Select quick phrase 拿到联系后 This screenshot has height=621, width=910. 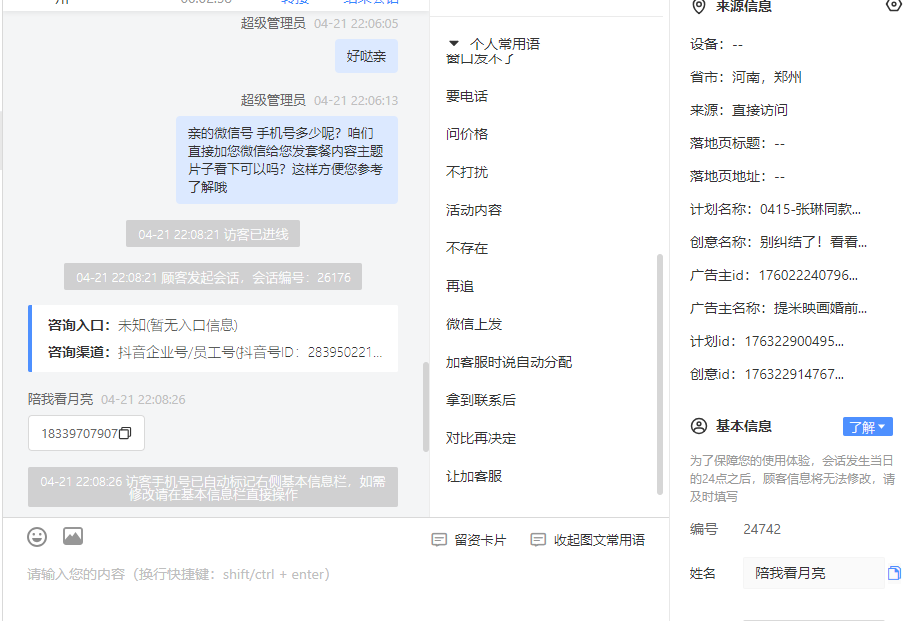[481, 400]
